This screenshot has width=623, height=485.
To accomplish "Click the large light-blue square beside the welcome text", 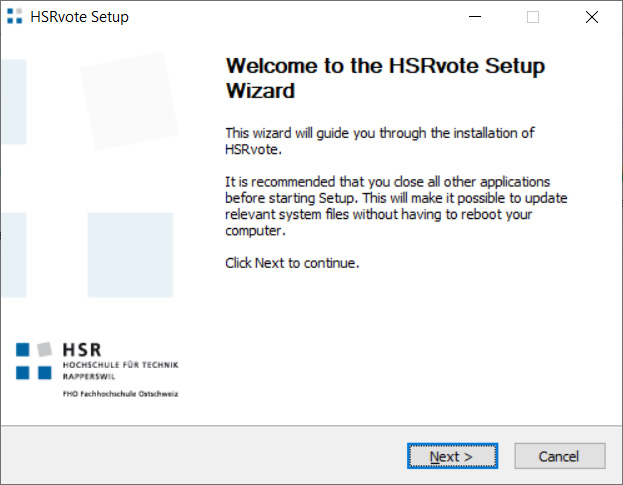I will 130,255.
